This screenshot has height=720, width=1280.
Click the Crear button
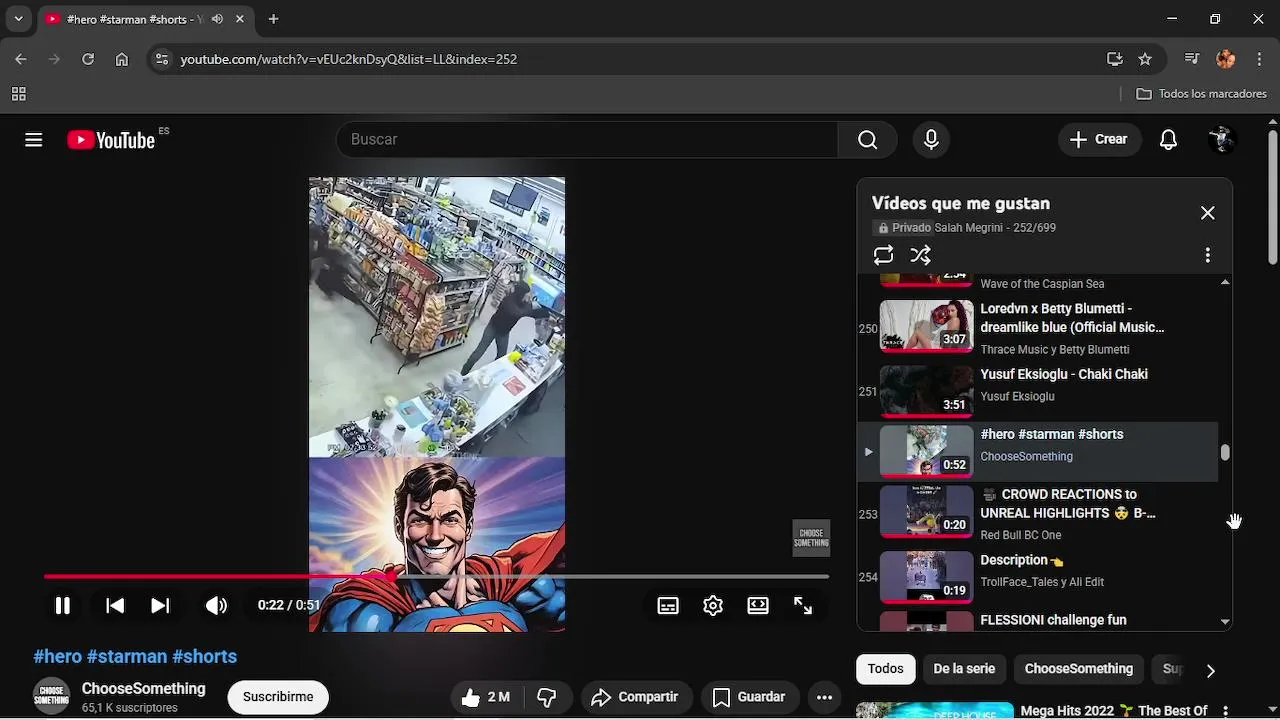[x=1098, y=140]
